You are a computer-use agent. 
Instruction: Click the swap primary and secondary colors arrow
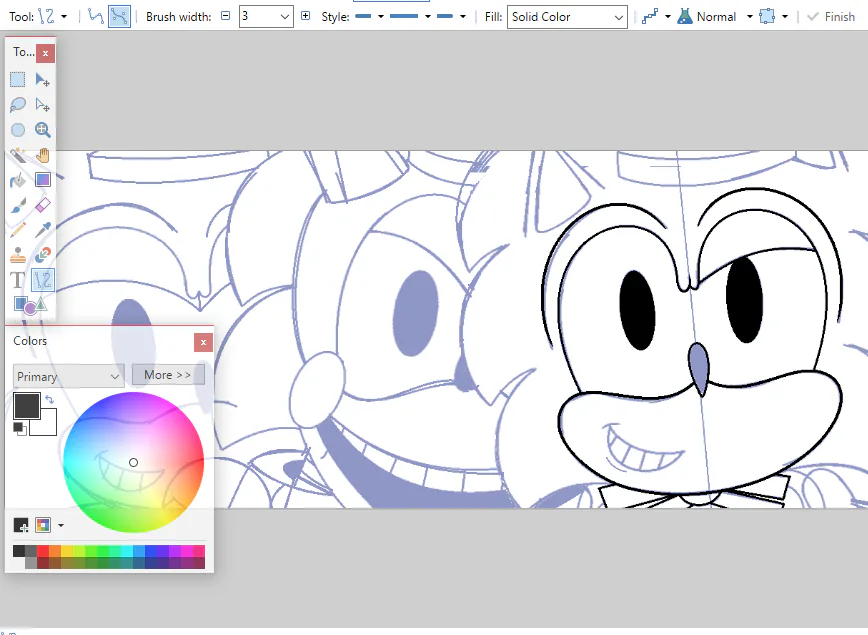[49, 399]
